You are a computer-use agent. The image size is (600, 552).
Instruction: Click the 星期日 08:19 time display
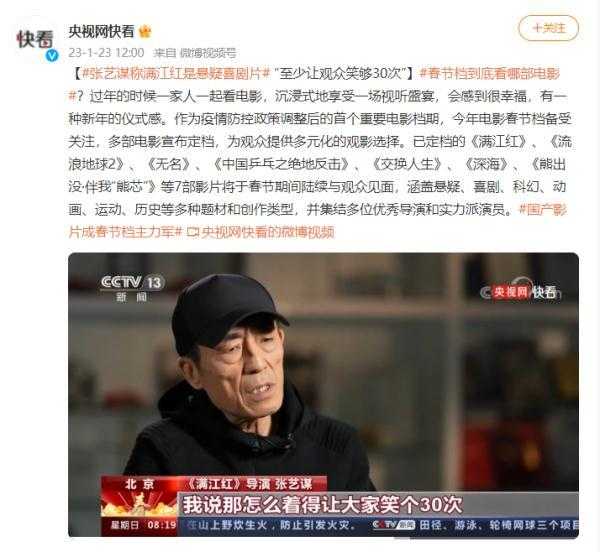[x=143, y=524]
